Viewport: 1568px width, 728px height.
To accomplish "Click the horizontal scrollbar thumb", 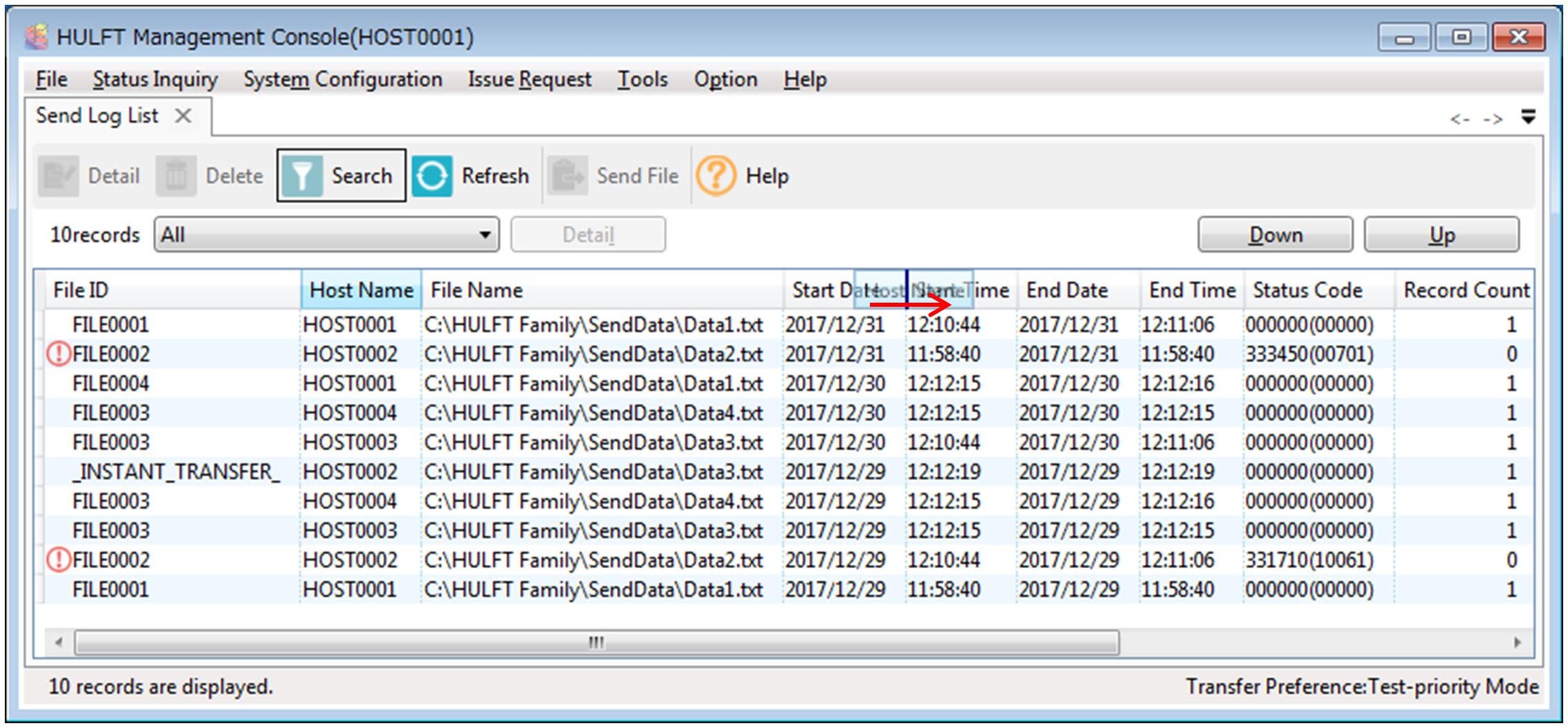I will (x=596, y=642).
